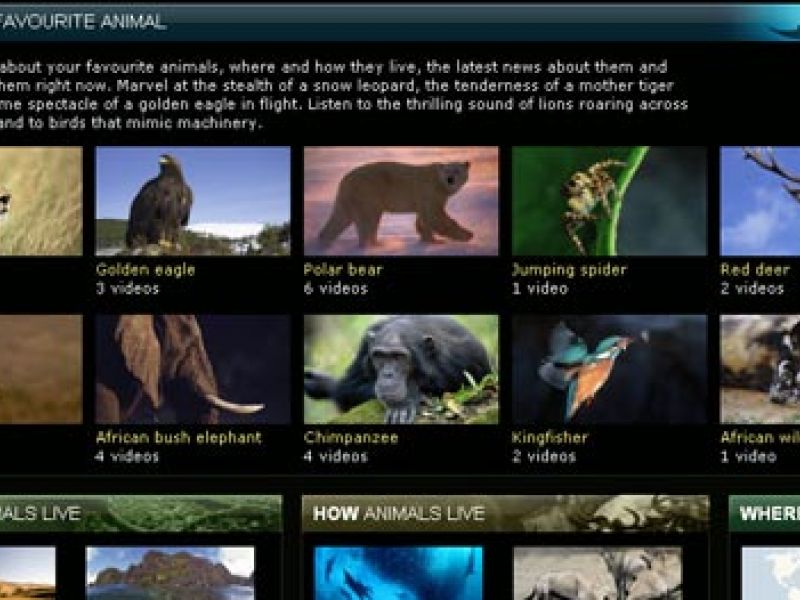Select the Jumping spider picture
Image resolution: width=800 pixels, height=600 pixels.
[609, 201]
